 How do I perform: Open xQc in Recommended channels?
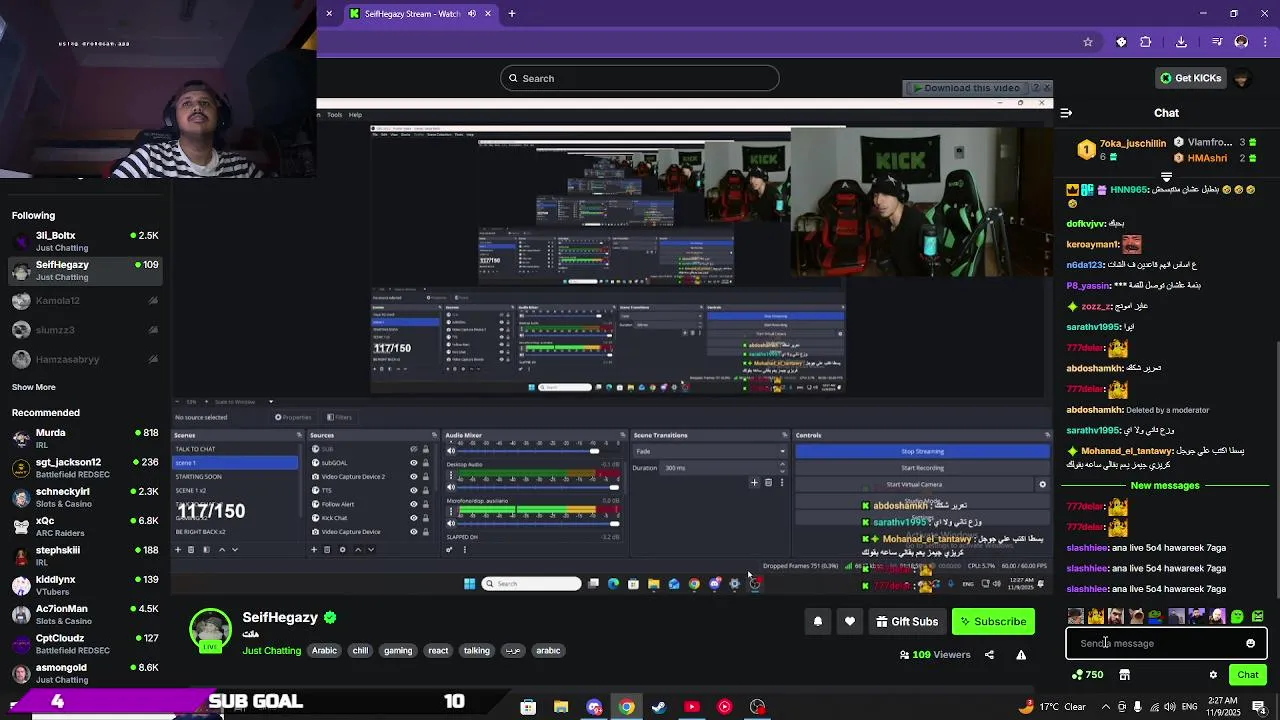tap(85, 527)
